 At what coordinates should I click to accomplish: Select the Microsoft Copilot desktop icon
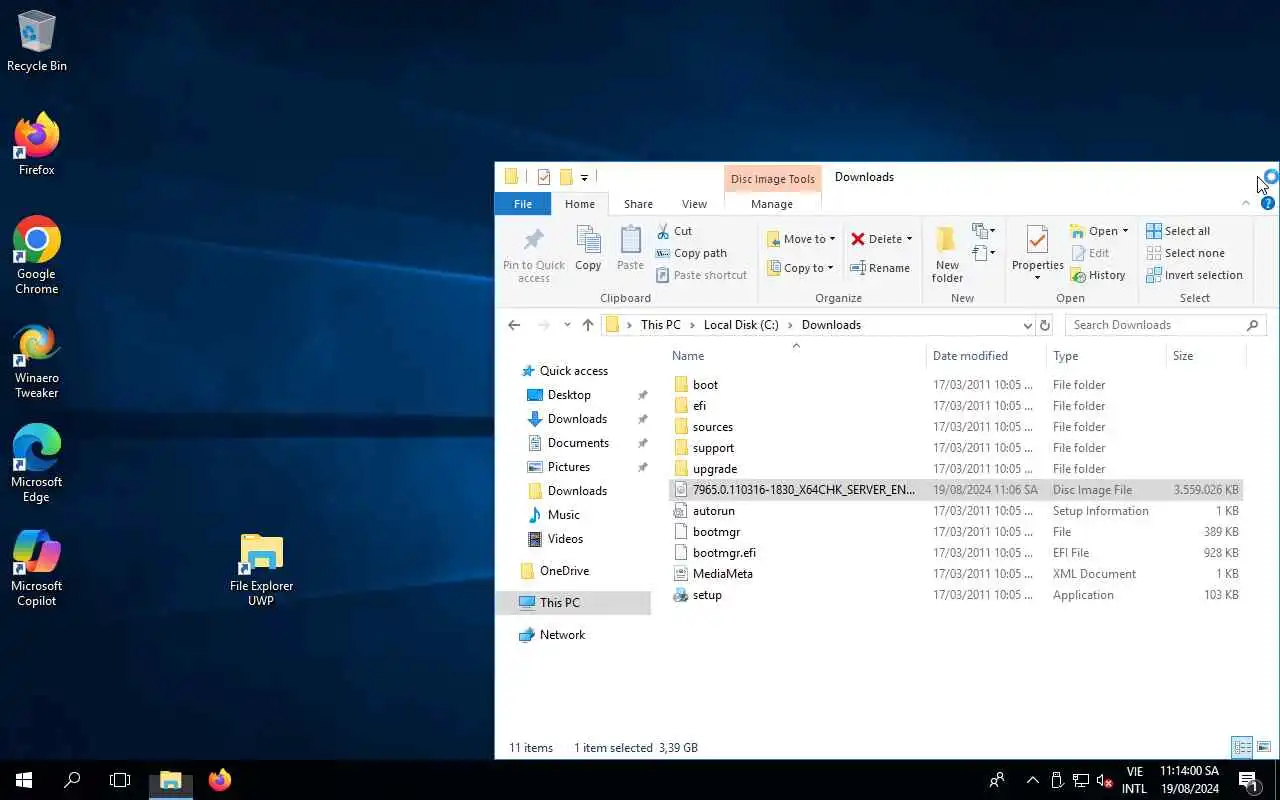pyautogui.click(x=37, y=568)
